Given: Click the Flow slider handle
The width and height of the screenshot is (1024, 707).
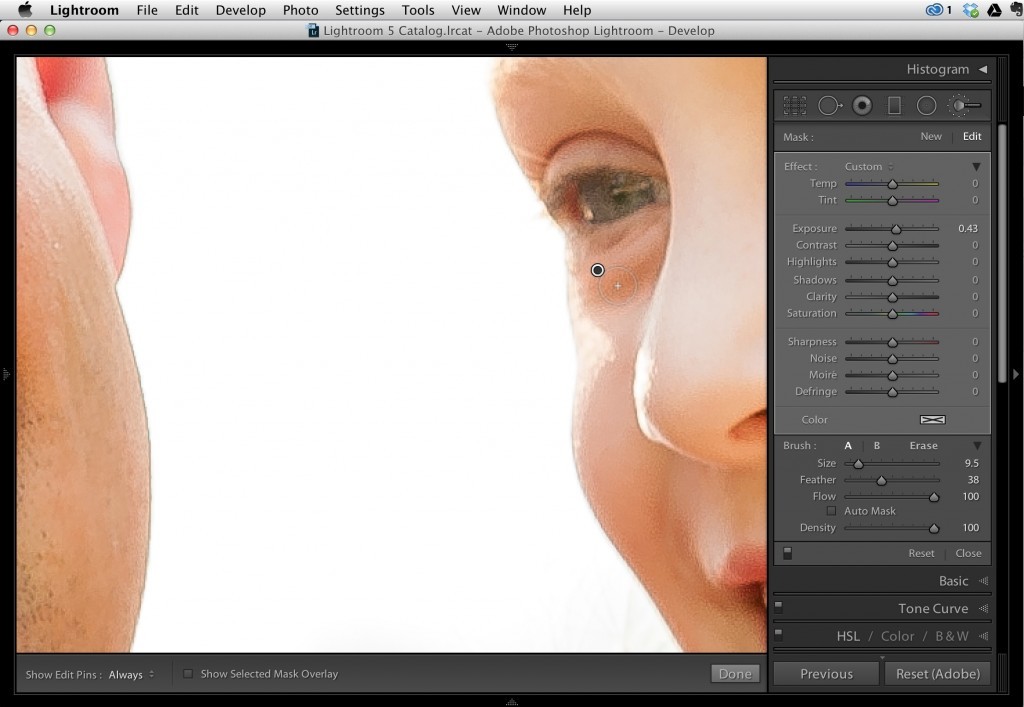Looking at the screenshot, I should pyautogui.click(x=934, y=497).
